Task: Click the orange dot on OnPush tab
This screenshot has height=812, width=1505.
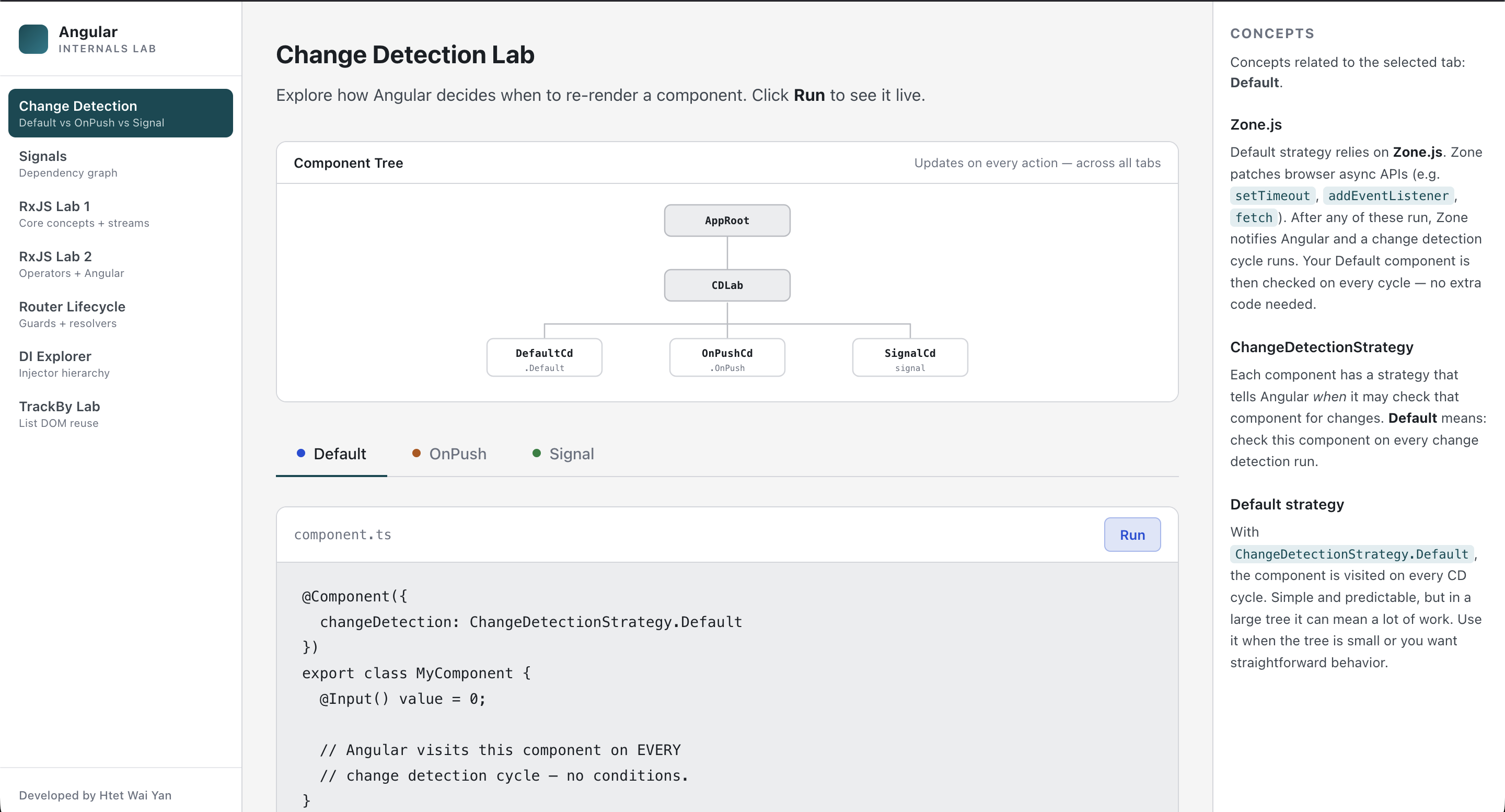Action: [x=416, y=454]
